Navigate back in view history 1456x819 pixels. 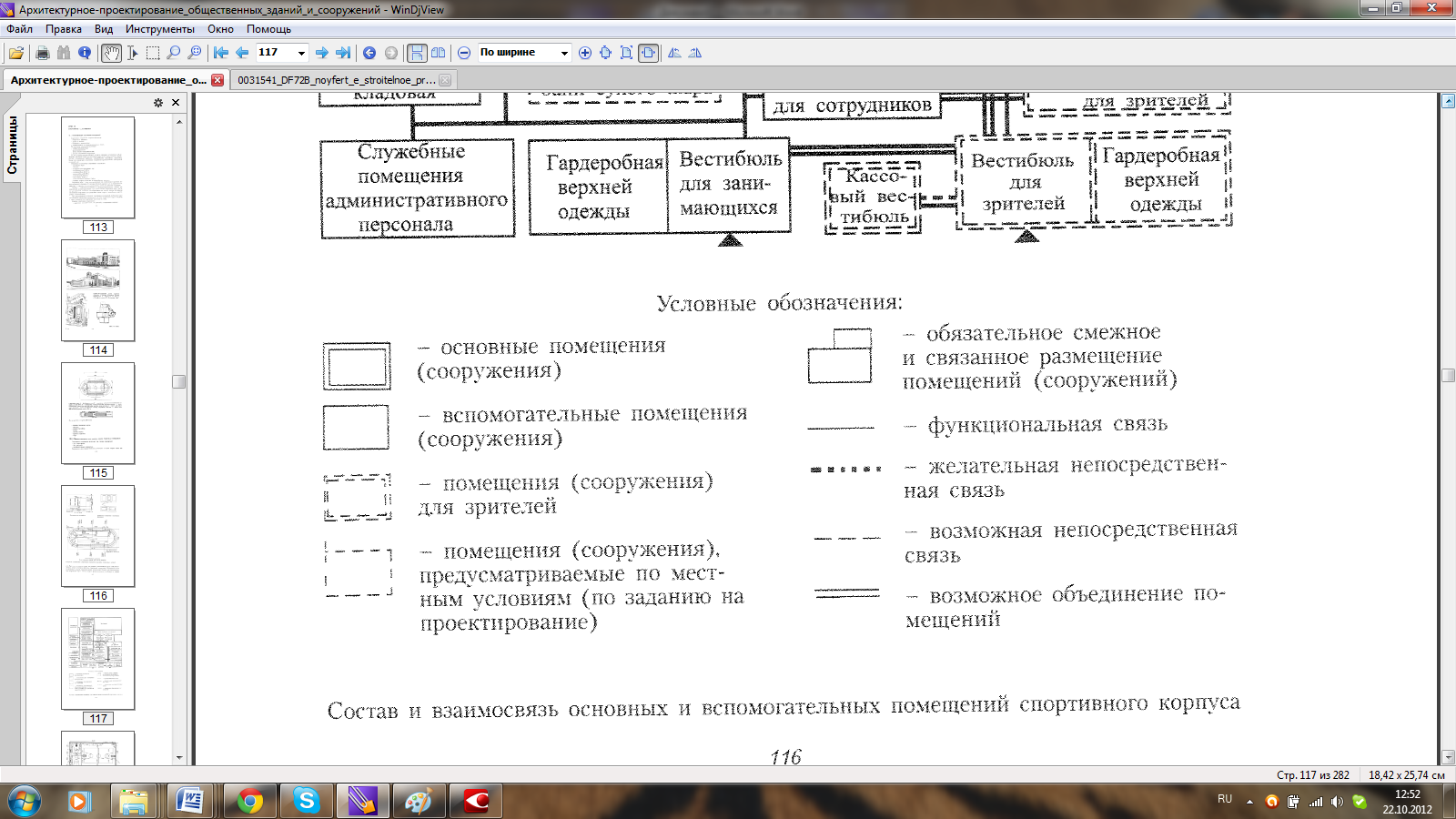pos(369,53)
